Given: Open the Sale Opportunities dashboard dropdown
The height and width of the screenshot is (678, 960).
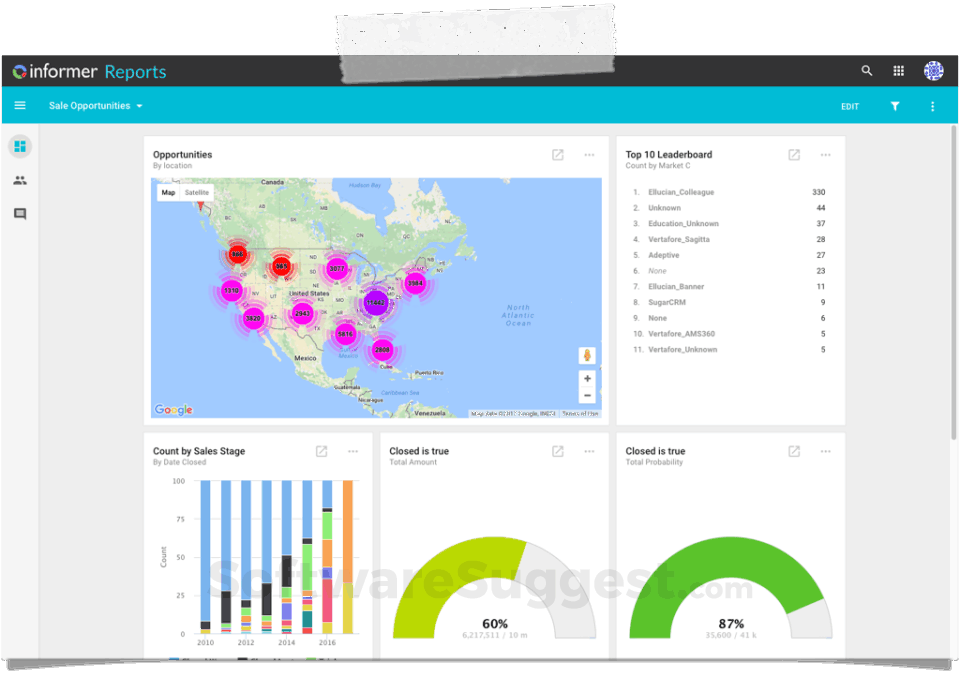Looking at the screenshot, I should coord(95,106).
